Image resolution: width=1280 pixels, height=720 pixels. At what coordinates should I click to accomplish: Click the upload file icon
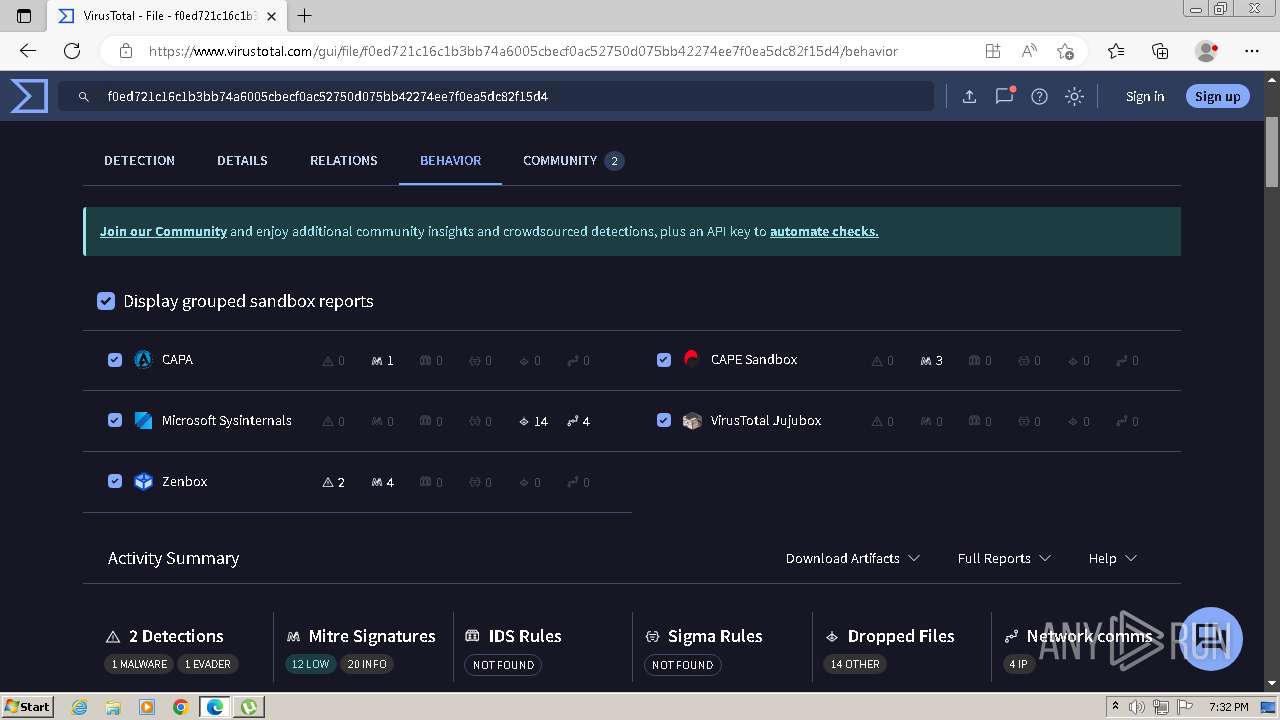[x=969, y=96]
